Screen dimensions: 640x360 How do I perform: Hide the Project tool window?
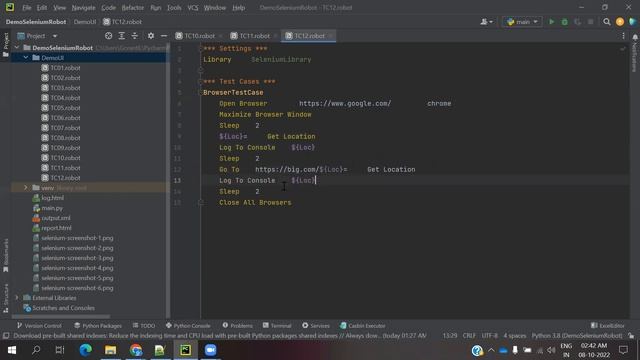164,36
